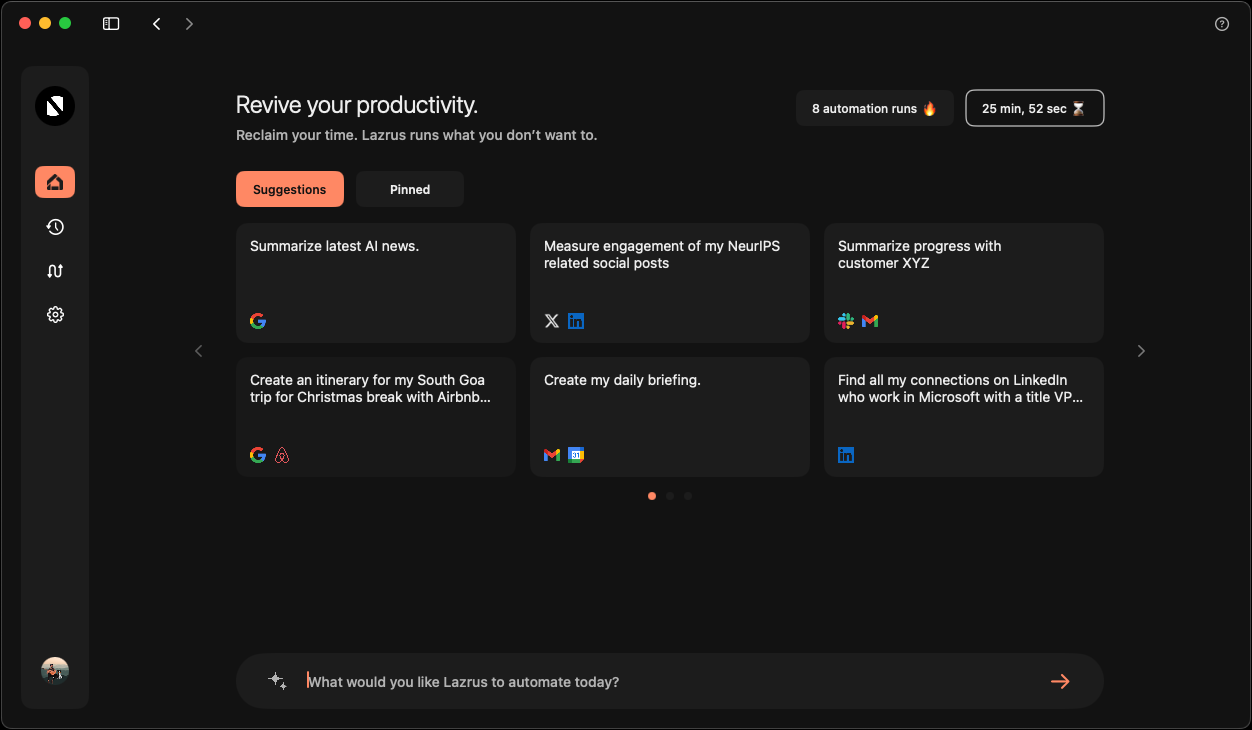
Task: Jump to second carousel page dot
Action: 670,496
